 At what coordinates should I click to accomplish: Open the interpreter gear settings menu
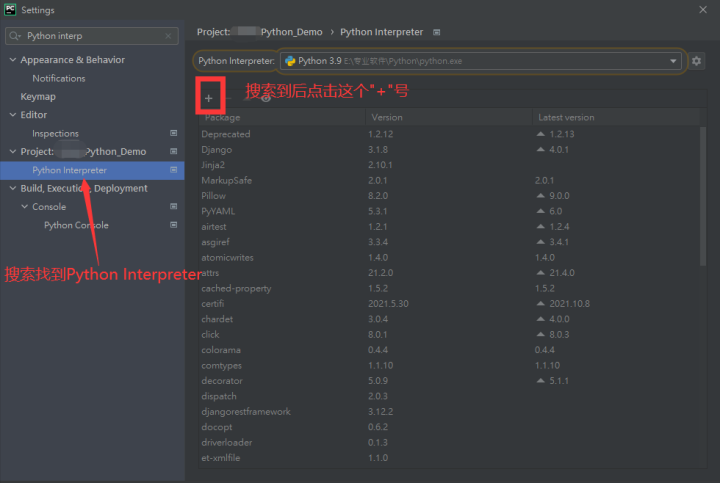pos(696,61)
